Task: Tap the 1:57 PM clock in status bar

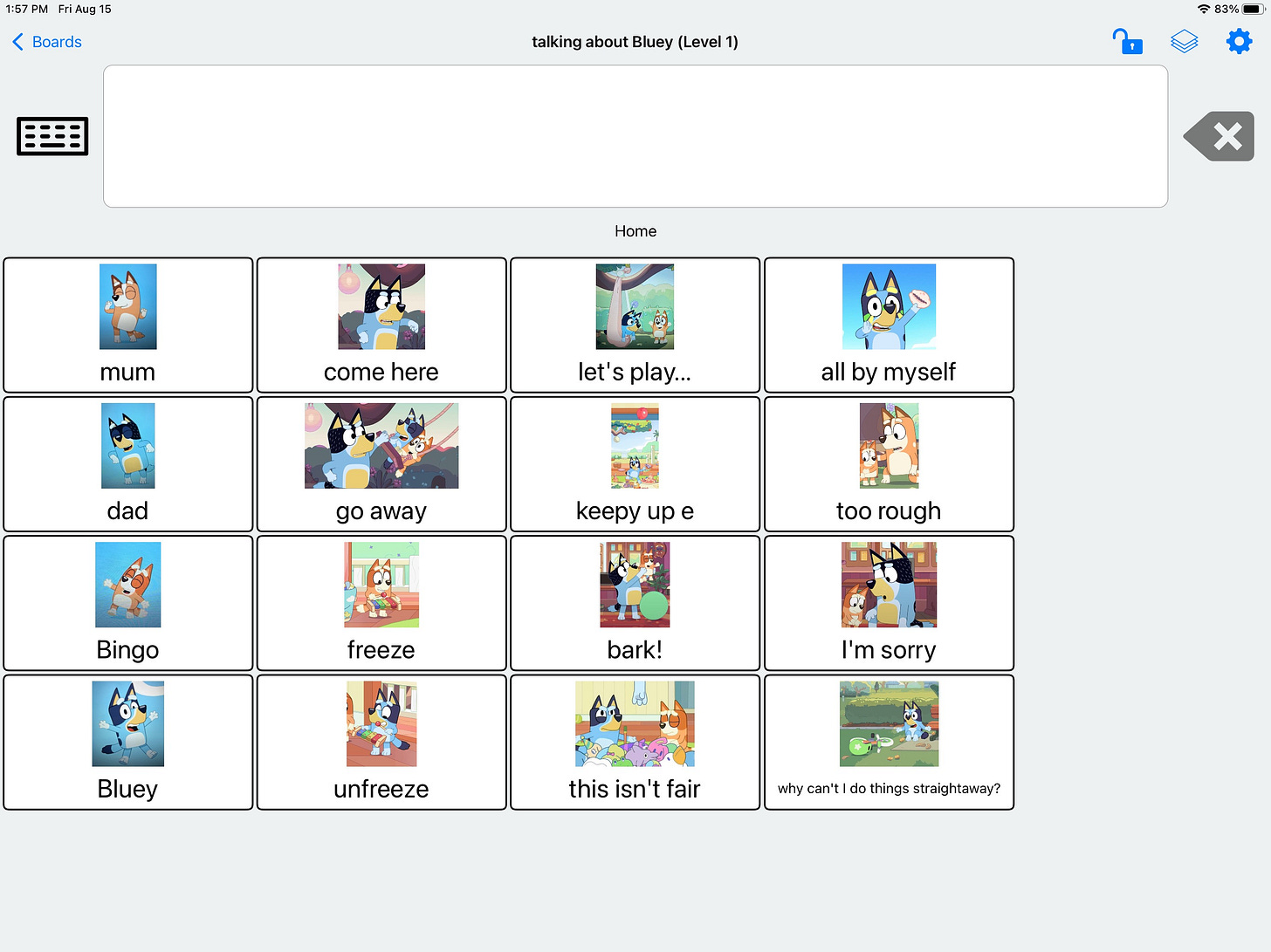Action: click(26, 9)
